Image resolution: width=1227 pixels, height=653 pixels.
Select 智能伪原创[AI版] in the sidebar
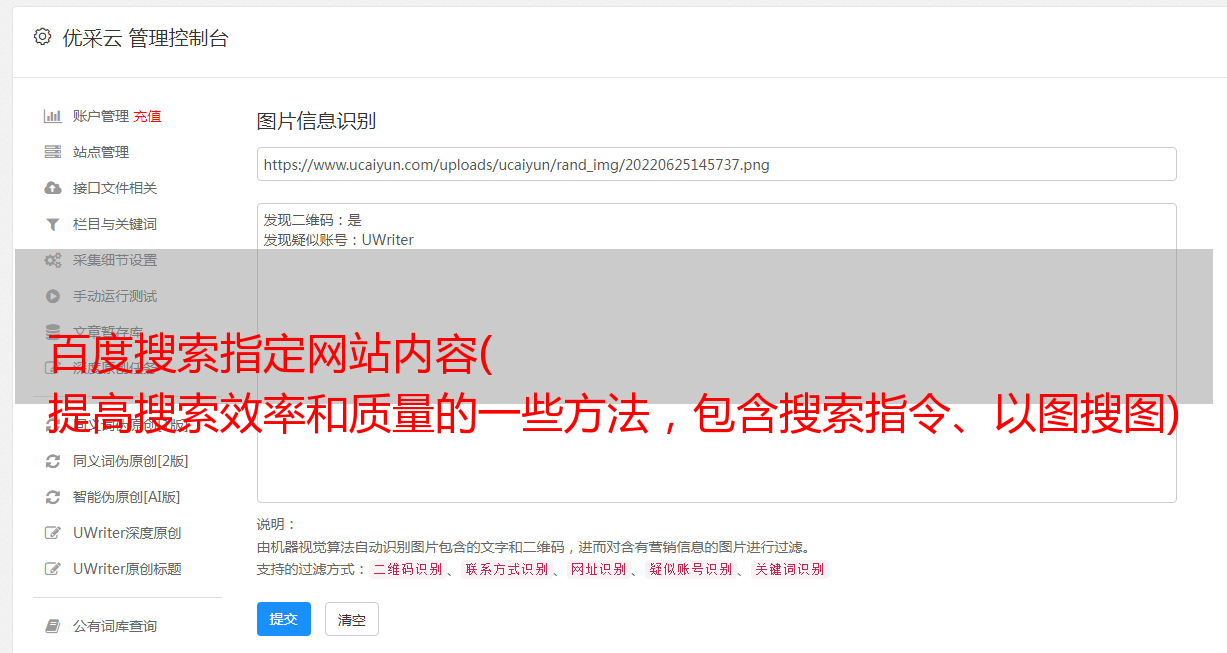coord(127,497)
